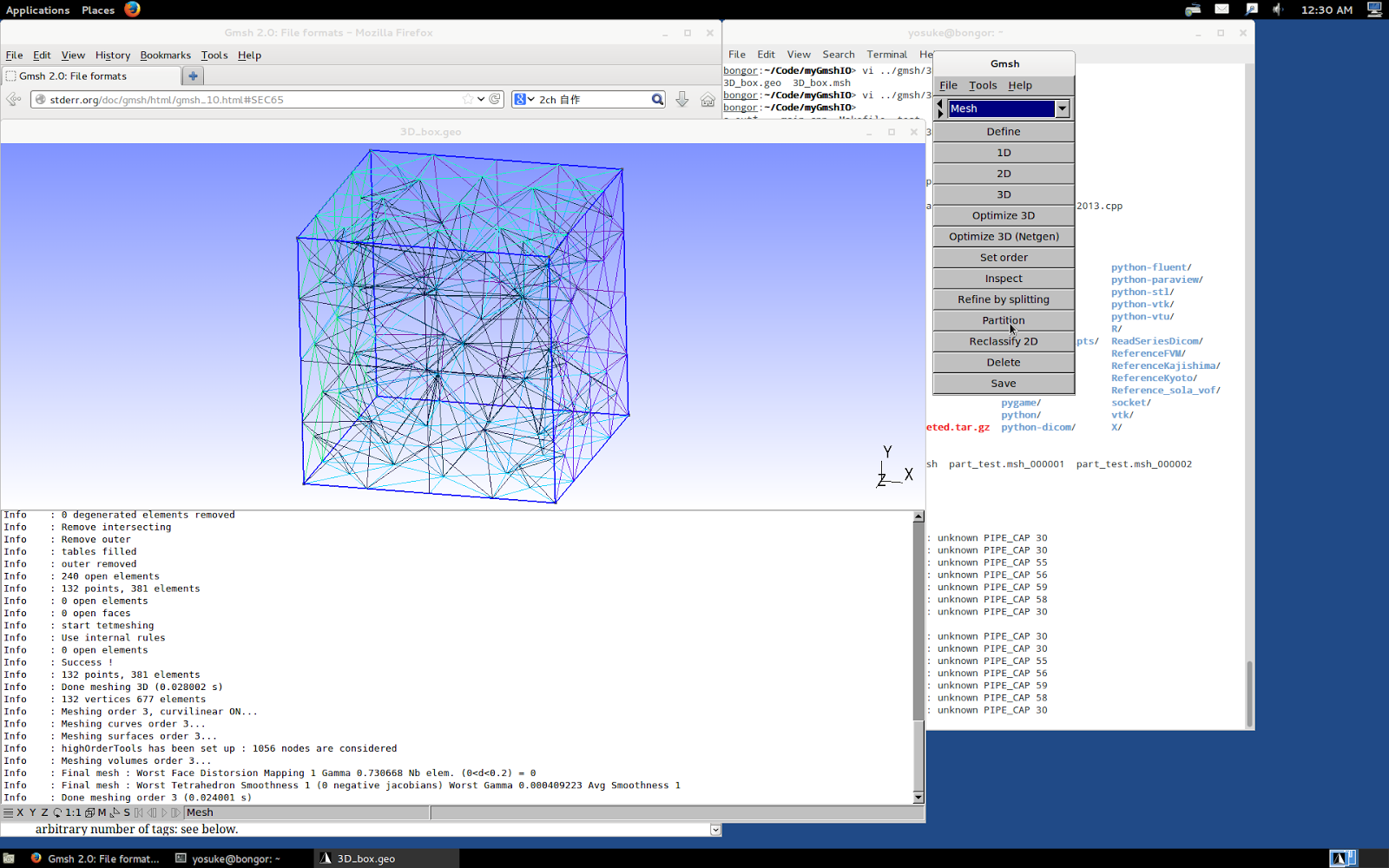Screen dimensions: 1389x868
Task: Open the Gmsh Tools menu
Action: pyautogui.click(x=983, y=85)
